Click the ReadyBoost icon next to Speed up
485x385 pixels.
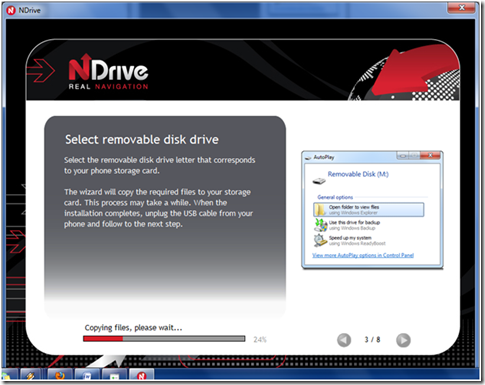[x=320, y=240]
